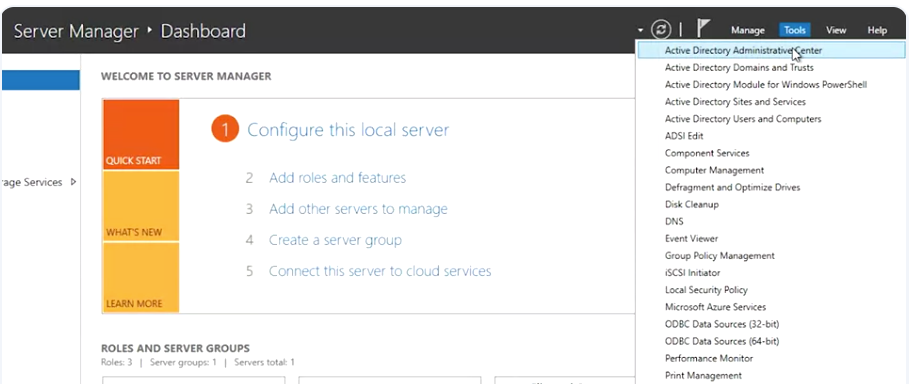Select Storage Services sidebar entry

click(x=32, y=182)
